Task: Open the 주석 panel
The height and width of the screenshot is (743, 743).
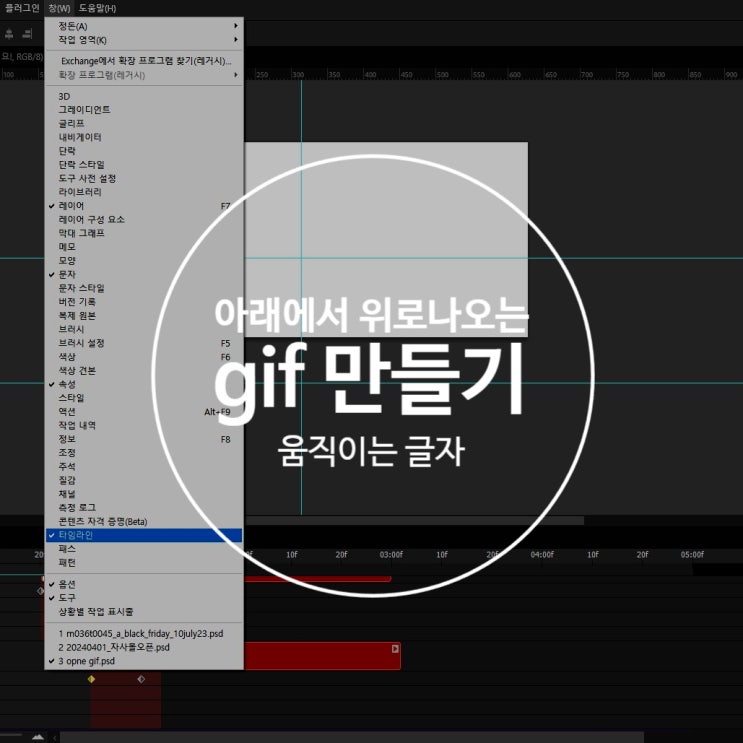Action: click(144, 467)
